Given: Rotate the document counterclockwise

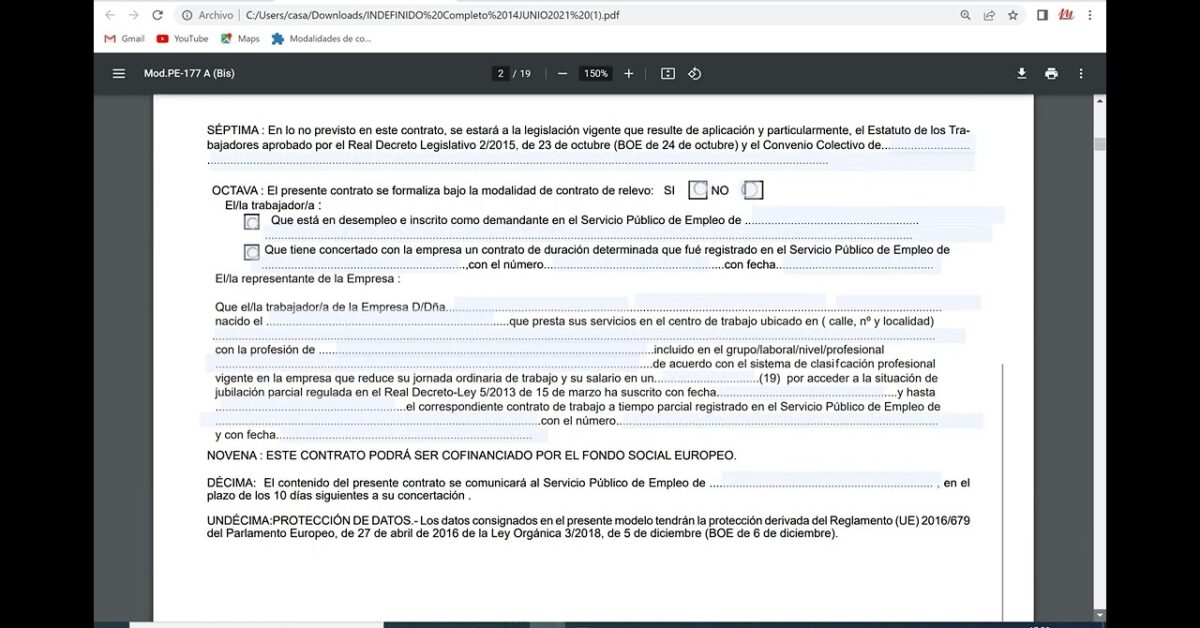Looking at the screenshot, I should (695, 73).
